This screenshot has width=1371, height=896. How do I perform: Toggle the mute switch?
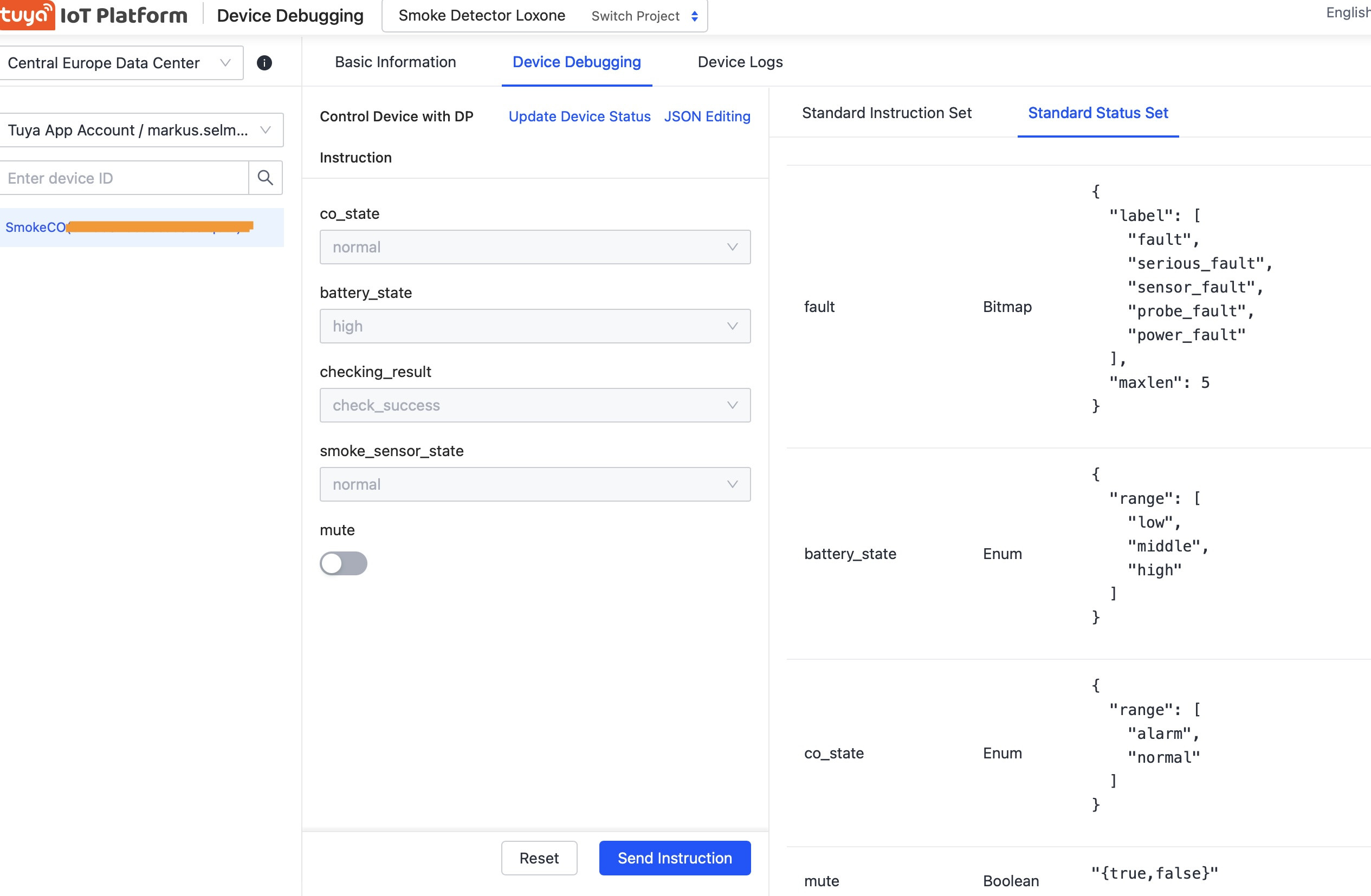point(344,563)
